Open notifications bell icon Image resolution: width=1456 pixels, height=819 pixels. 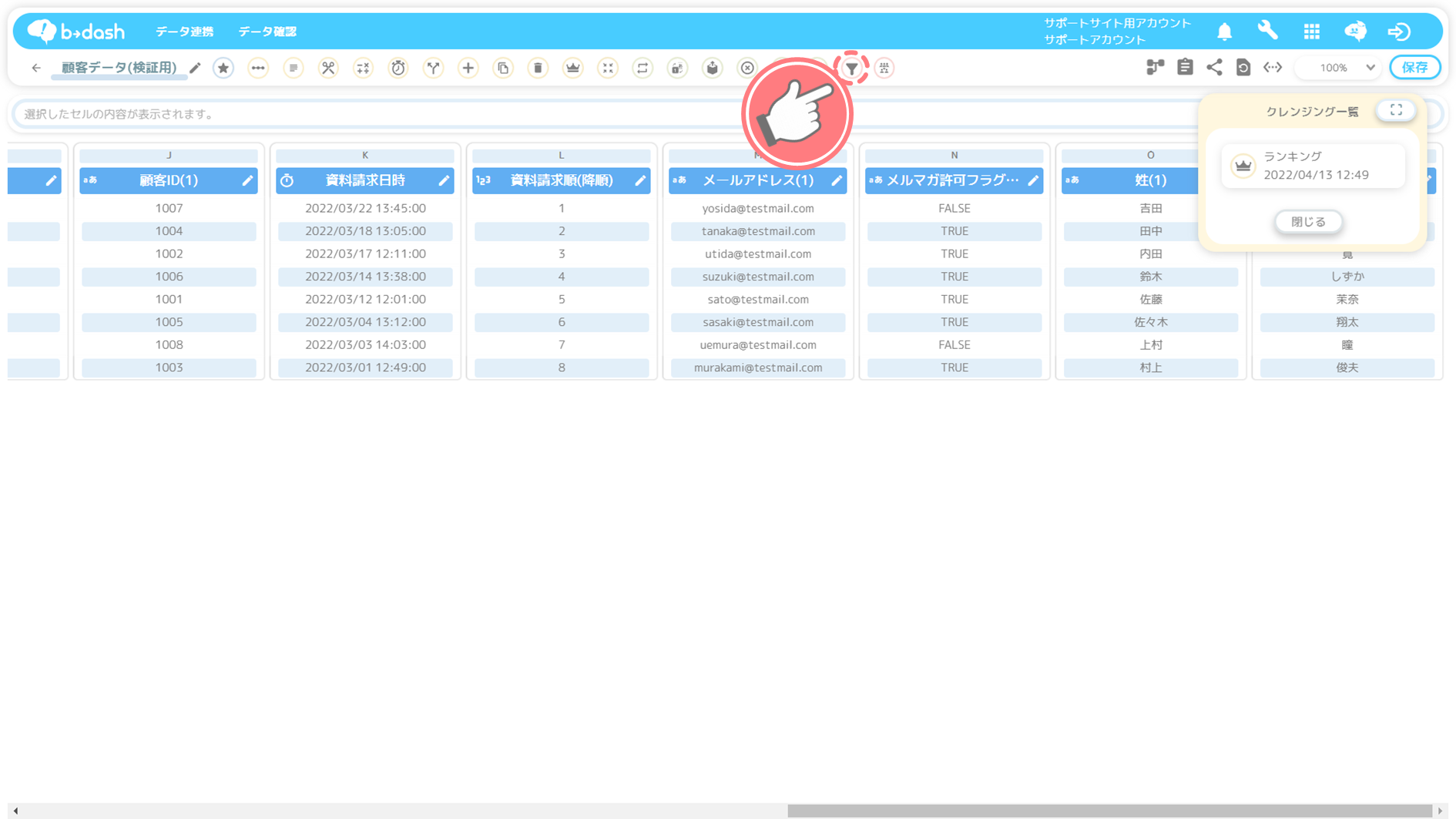(1224, 32)
